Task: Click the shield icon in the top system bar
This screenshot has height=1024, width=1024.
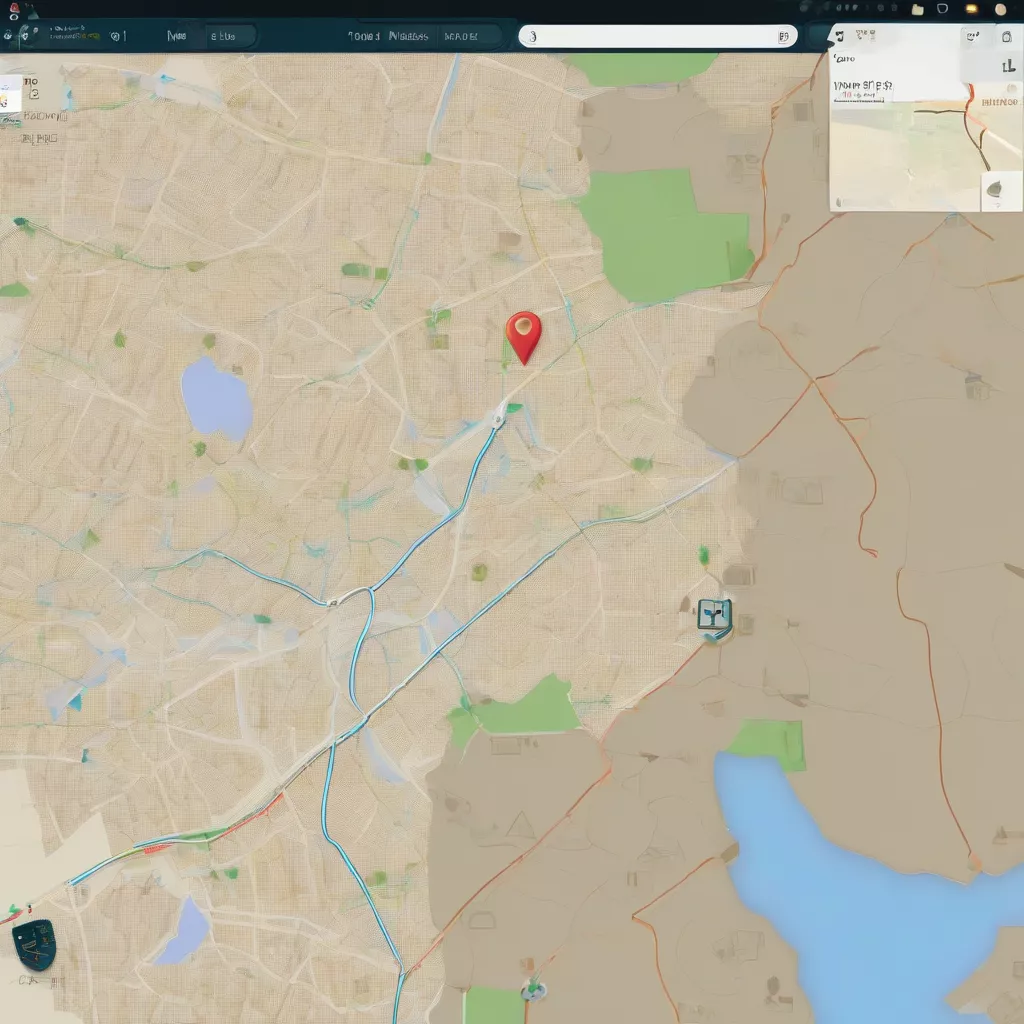Action: (x=942, y=9)
